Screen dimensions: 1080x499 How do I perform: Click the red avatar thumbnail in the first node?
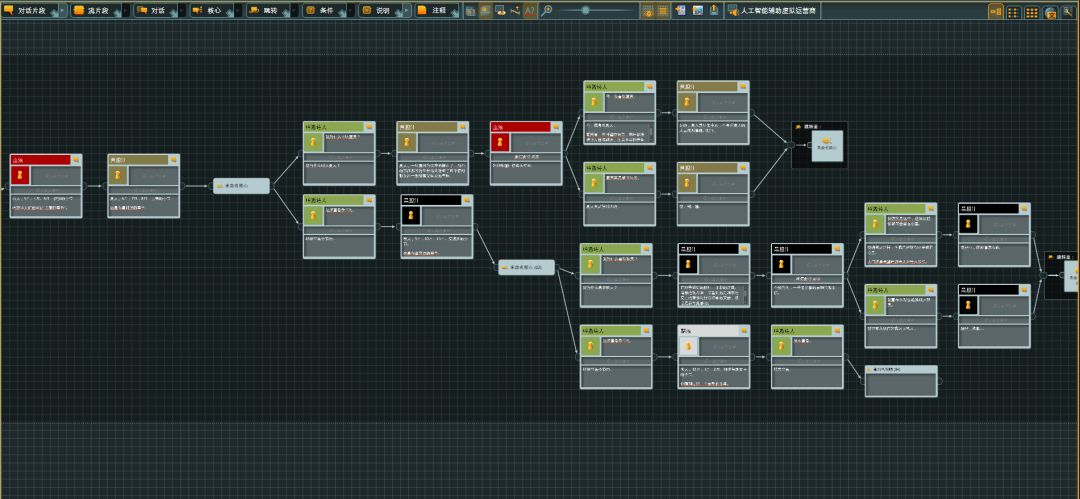click(21, 175)
